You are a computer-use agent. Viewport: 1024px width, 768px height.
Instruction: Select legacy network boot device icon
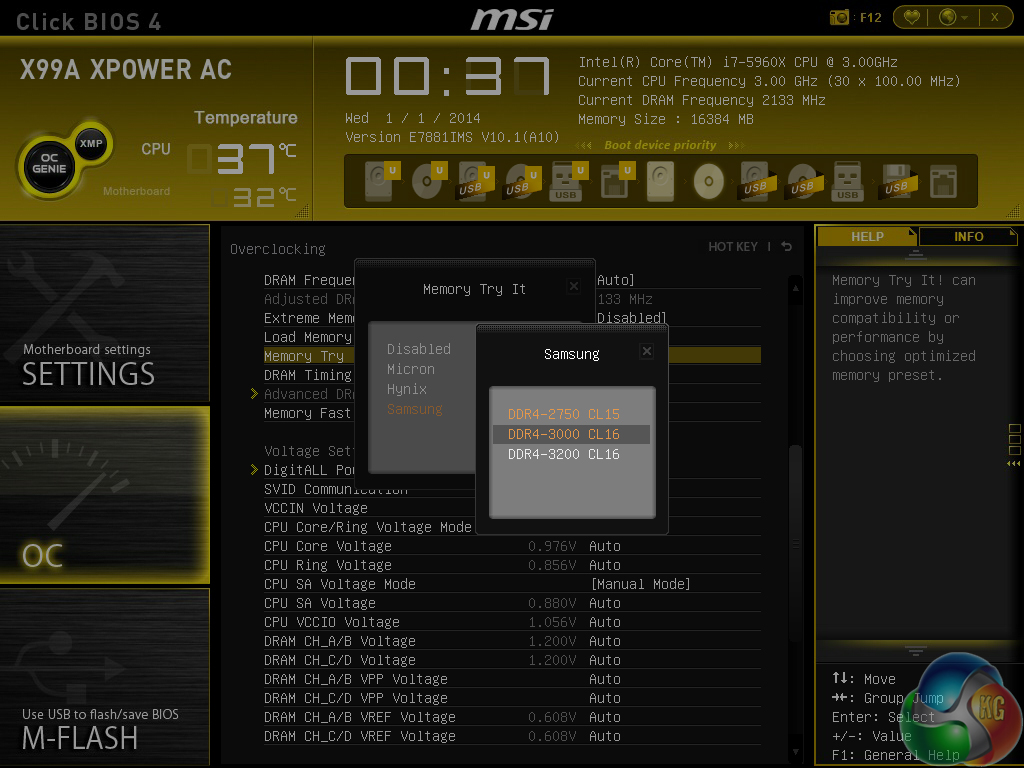[944, 181]
